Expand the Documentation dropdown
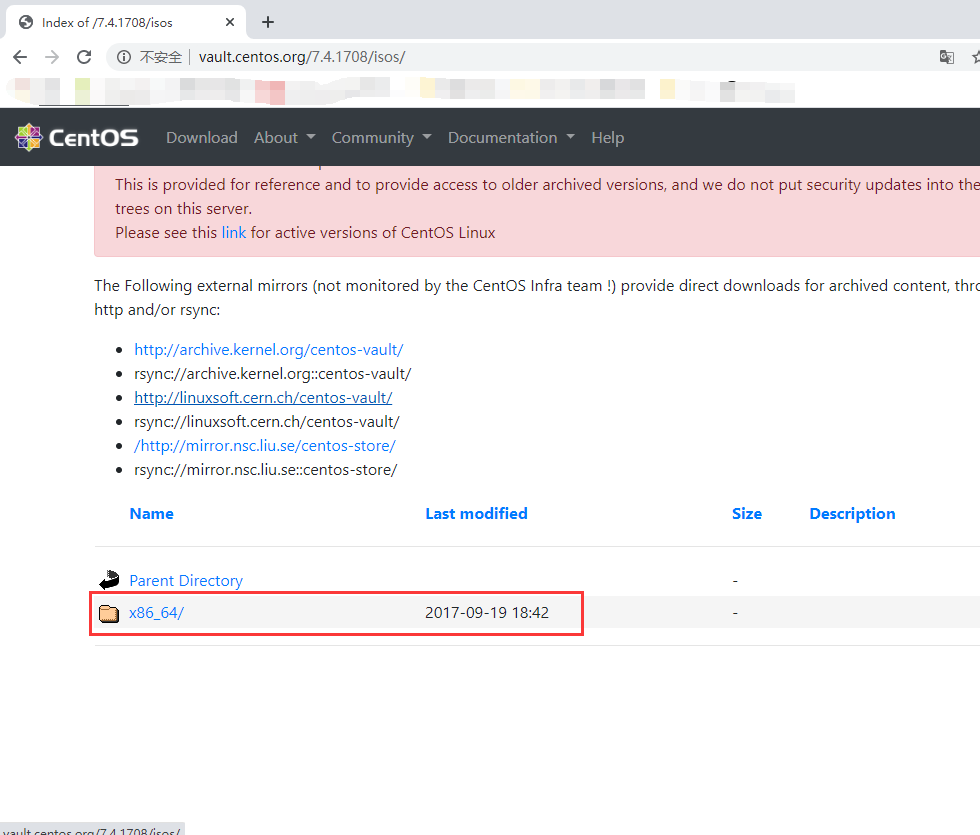This screenshot has width=980, height=835. coord(511,138)
